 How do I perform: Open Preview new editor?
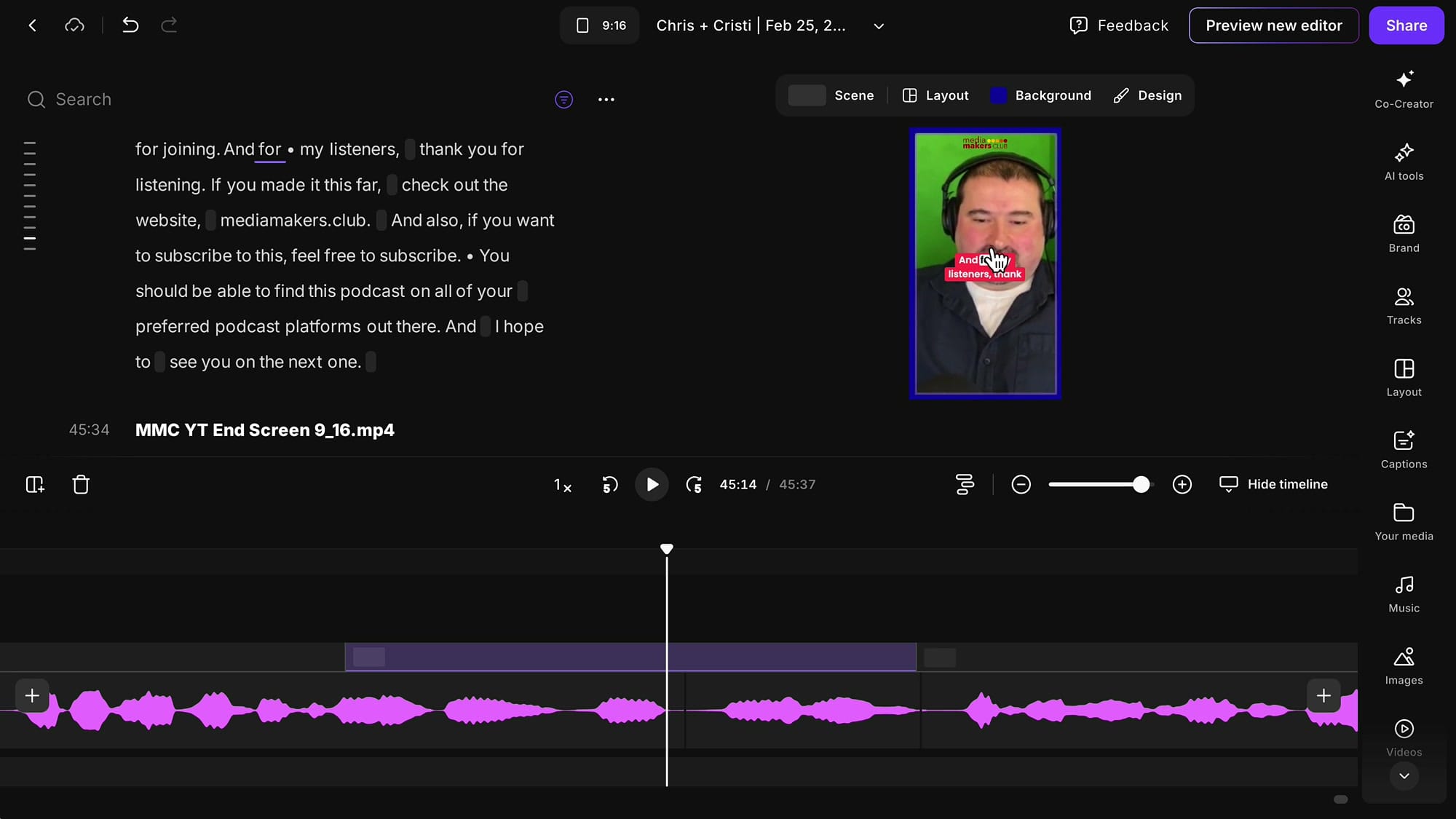pyautogui.click(x=1273, y=25)
